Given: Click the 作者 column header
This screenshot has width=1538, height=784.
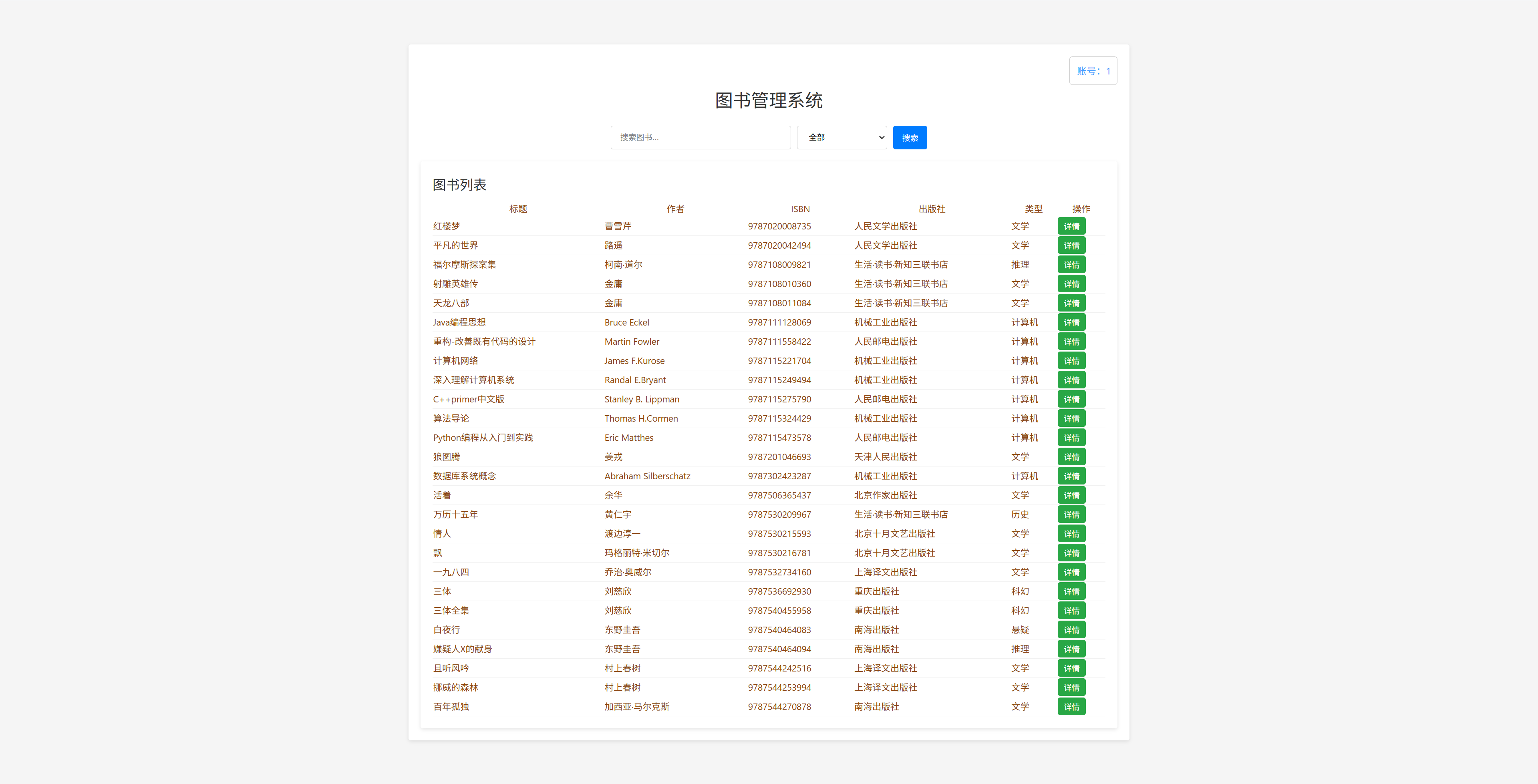Looking at the screenshot, I should click(x=675, y=208).
